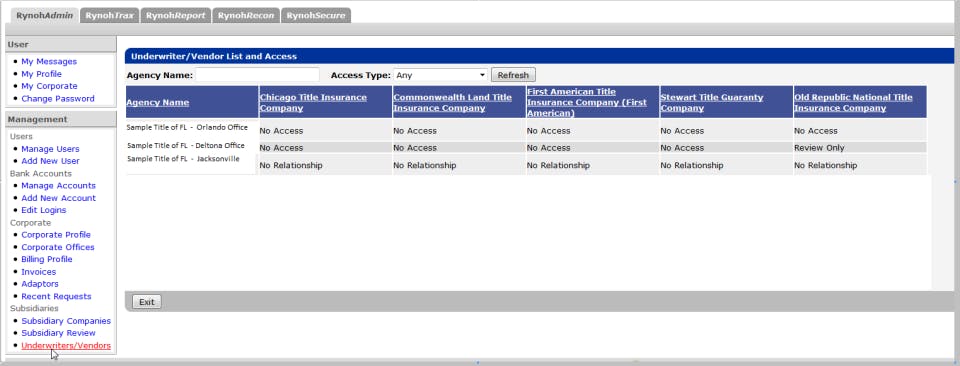This screenshot has width=960, height=366.
Task: Sort by Stewart Title Guaranty Company column
Action: click(712, 102)
